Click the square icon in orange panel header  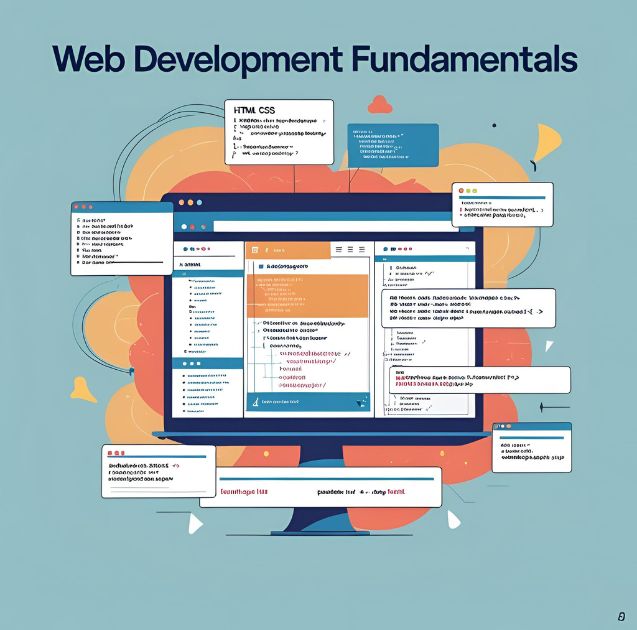click(255, 249)
